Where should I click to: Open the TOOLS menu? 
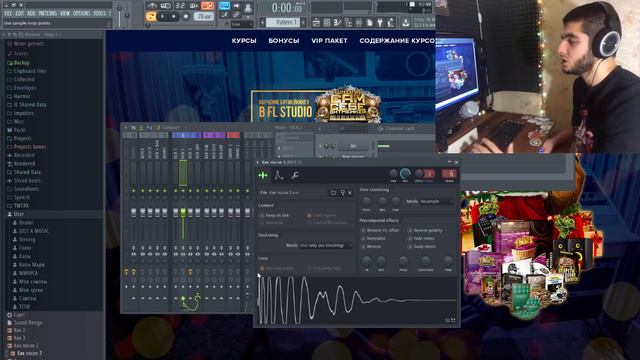click(x=99, y=13)
